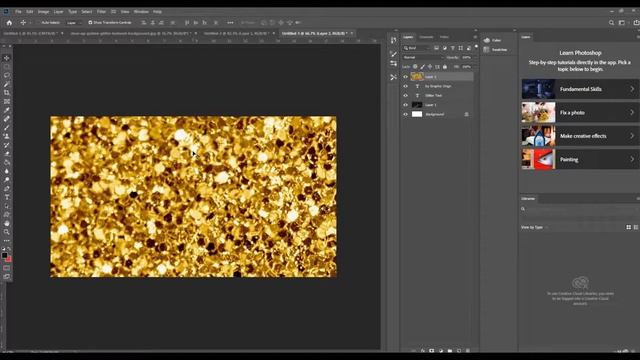Select the Background layer row
The image size is (640, 360).
pyautogui.click(x=438, y=114)
